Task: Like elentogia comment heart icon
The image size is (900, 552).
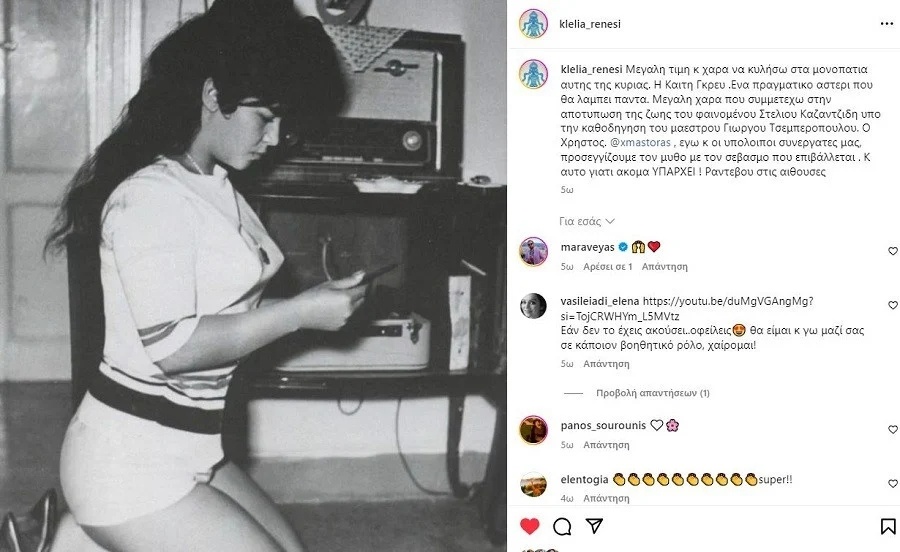Action: point(893,484)
